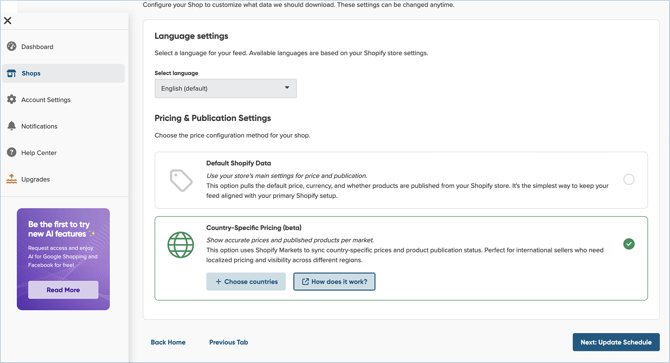This screenshot has width=670, height=363.
Task: Proceed with Next: Update Schedule button
Action: tap(616, 342)
